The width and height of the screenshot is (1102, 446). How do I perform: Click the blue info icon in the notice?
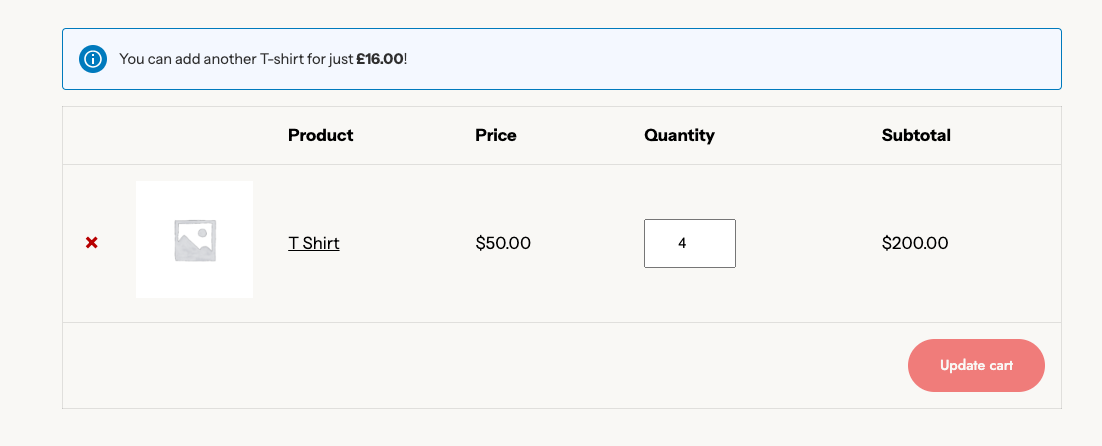click(x=93, y=59)
